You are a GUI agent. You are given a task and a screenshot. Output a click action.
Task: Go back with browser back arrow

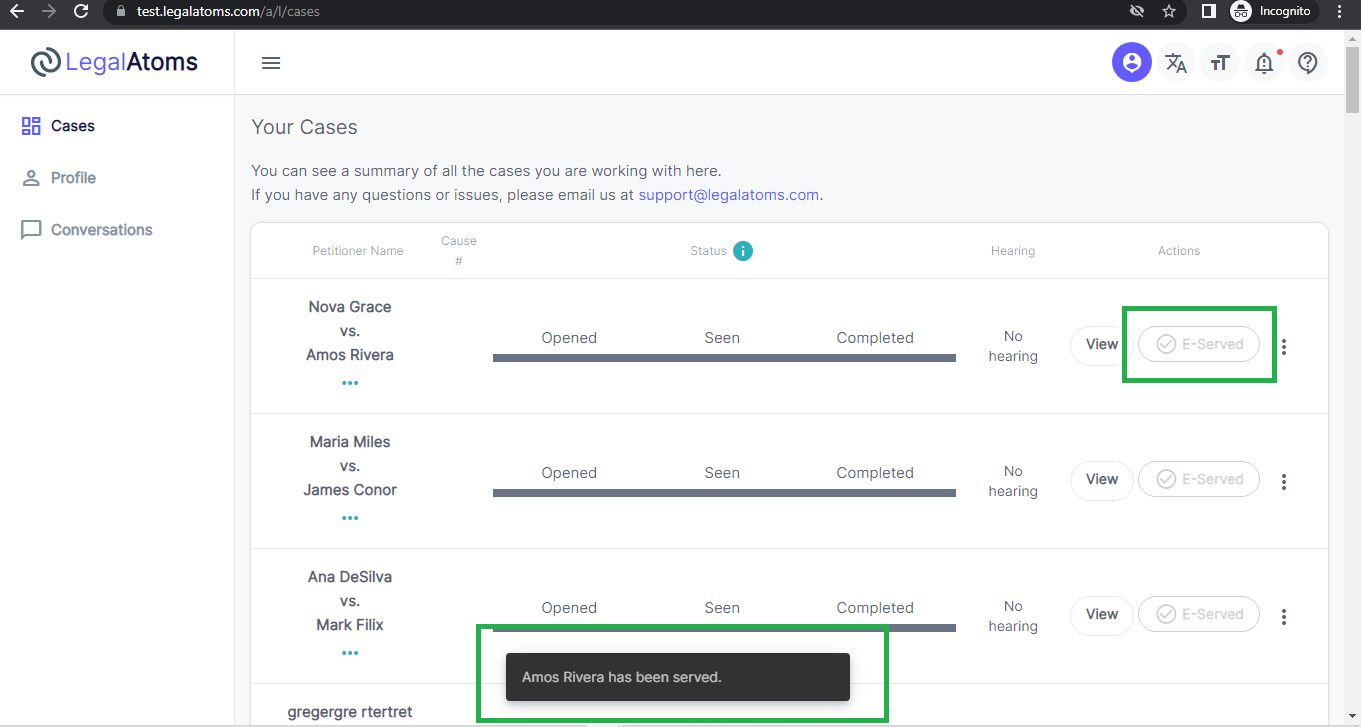[x=17, y=12]
